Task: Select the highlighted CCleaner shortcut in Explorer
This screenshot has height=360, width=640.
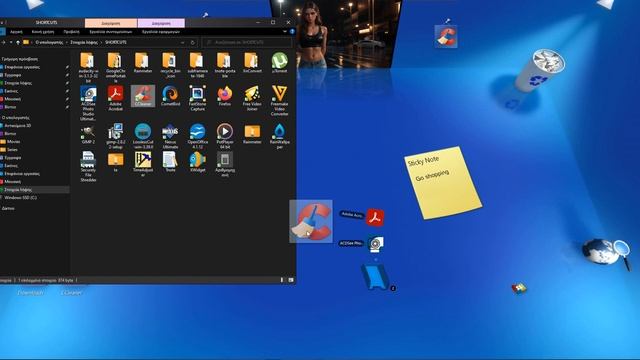Action: point(143,96)
